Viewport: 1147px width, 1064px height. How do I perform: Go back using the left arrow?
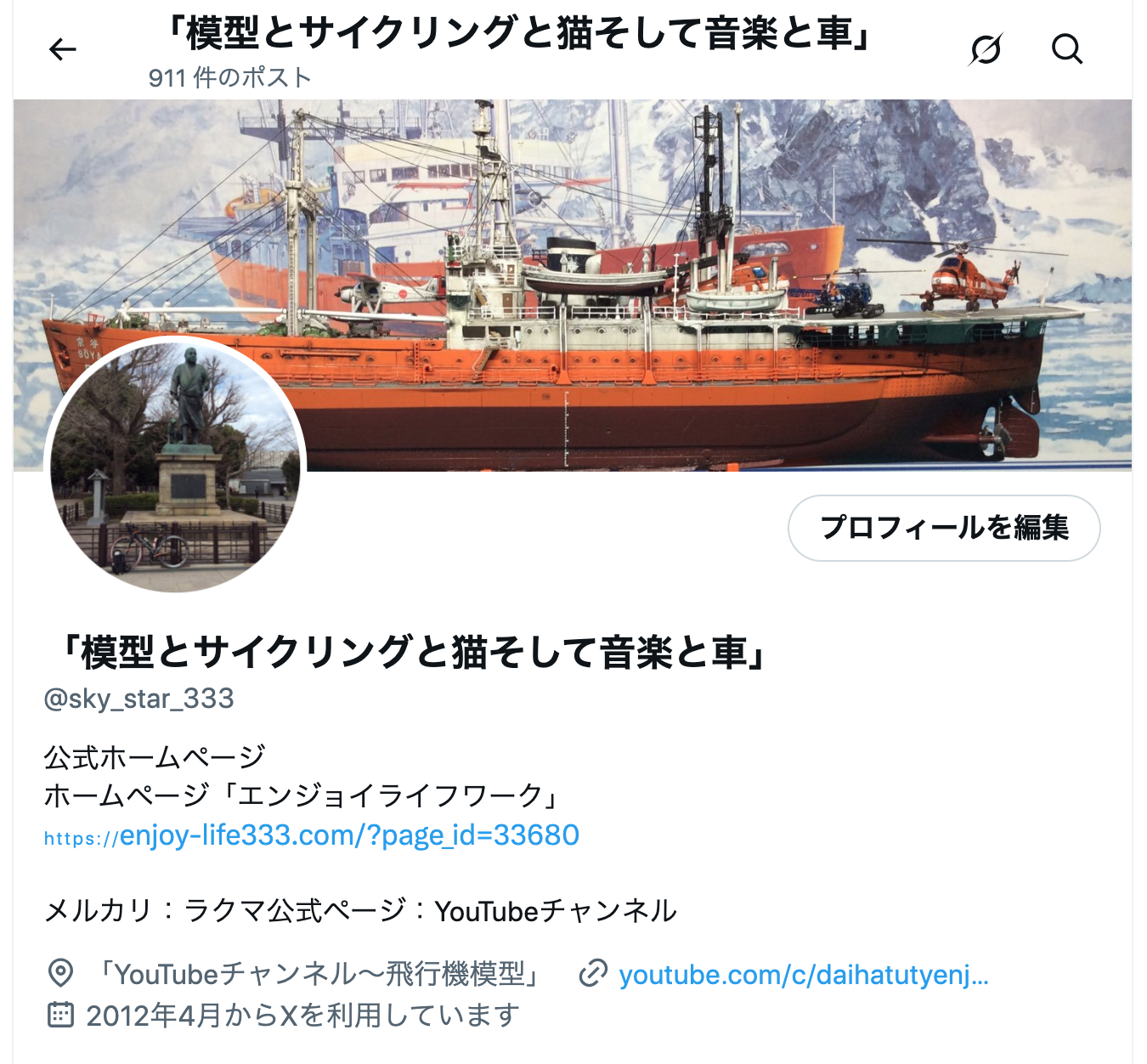pyautogui.click(x=63, y=50)
